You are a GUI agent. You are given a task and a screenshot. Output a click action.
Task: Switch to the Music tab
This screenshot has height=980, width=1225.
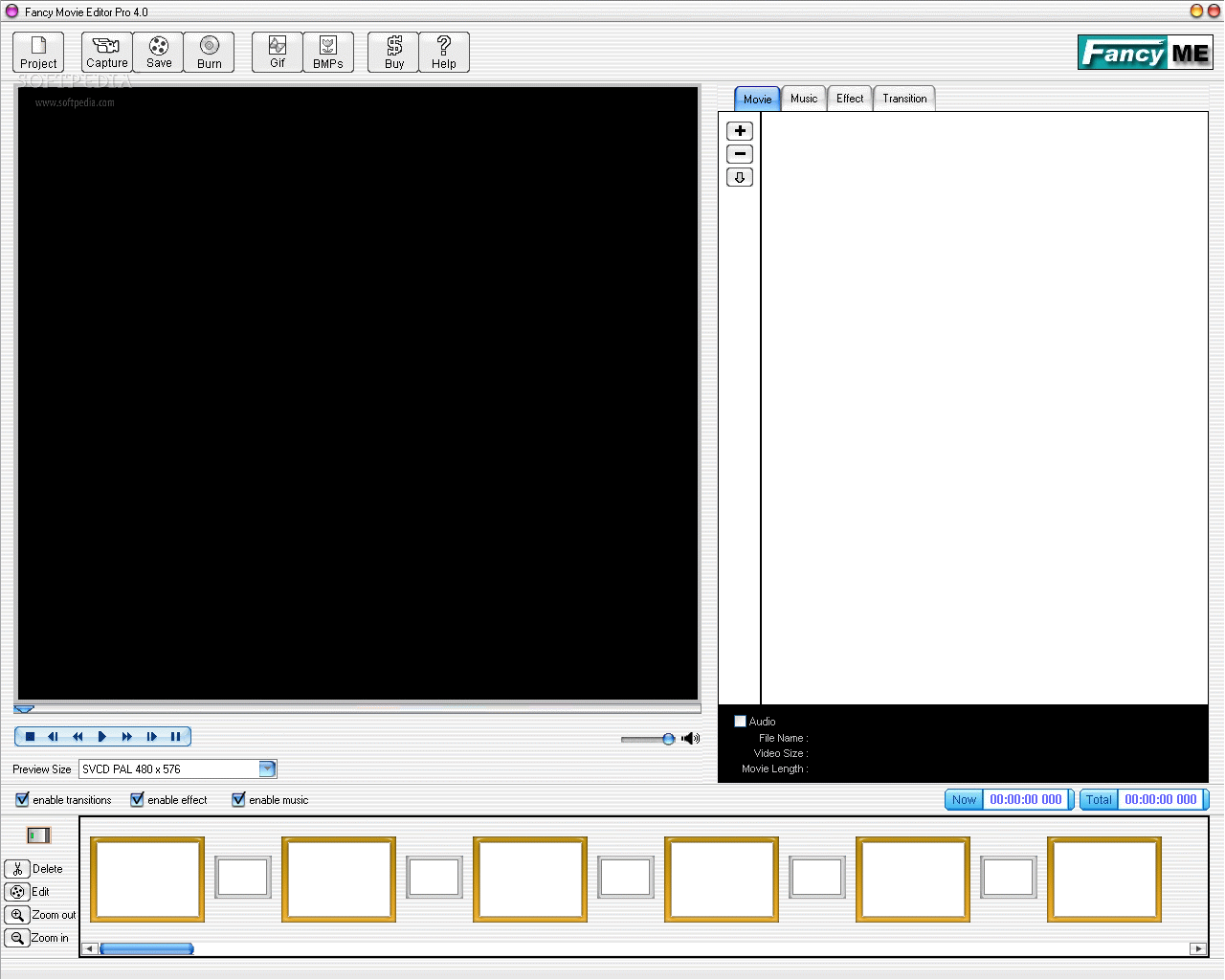(804, 99)
